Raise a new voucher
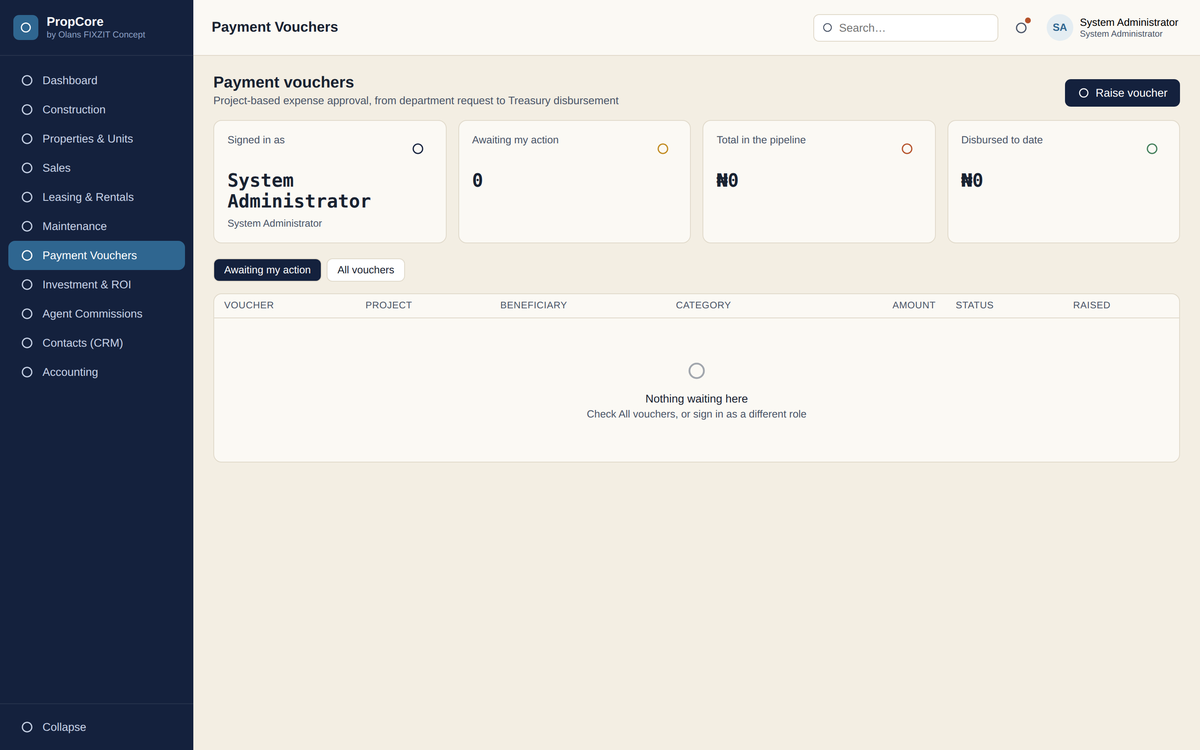The width and height of the screenshot is (1200, 750). click(1122, 93)
